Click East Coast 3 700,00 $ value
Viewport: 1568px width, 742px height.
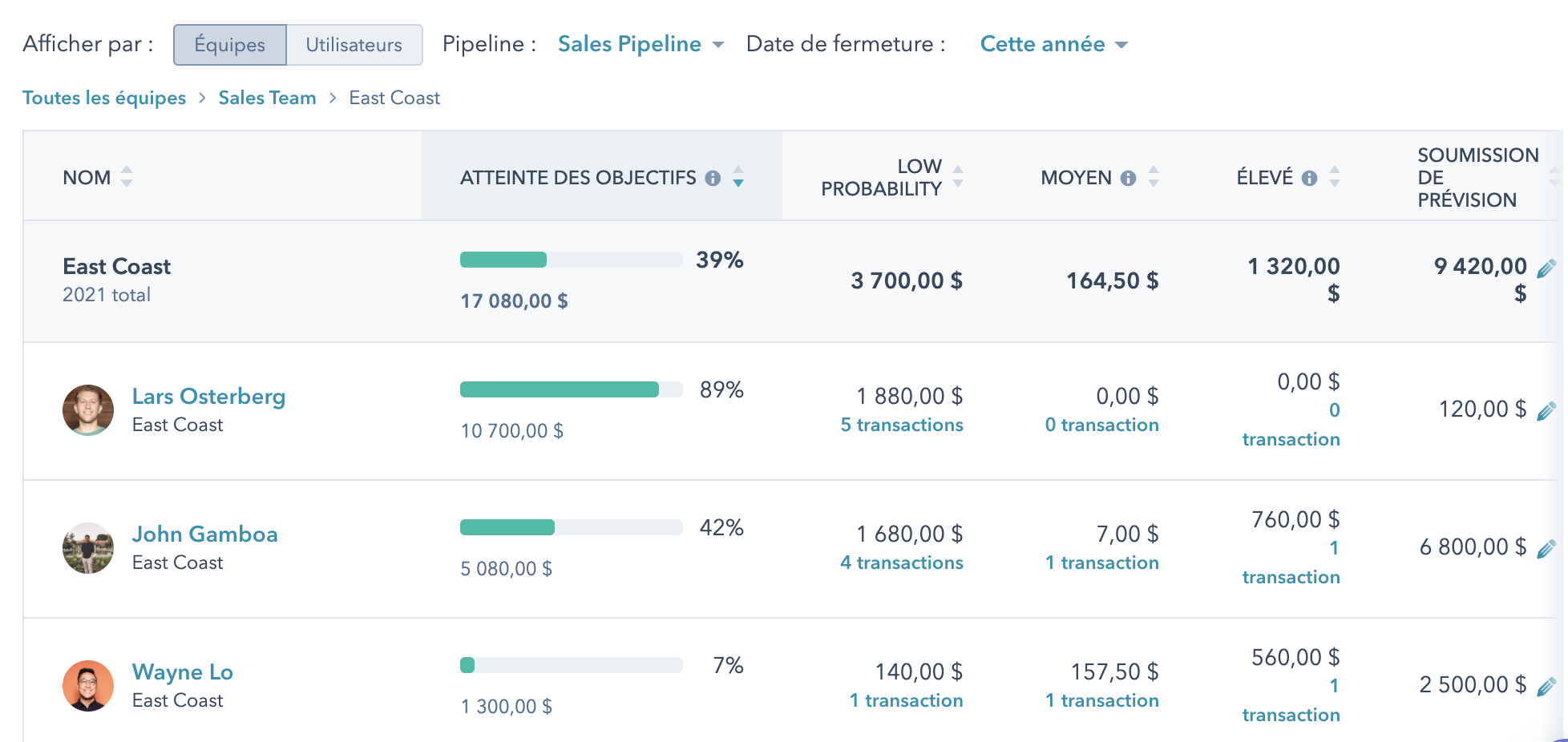pyautogui.click(x=907, y=281)
